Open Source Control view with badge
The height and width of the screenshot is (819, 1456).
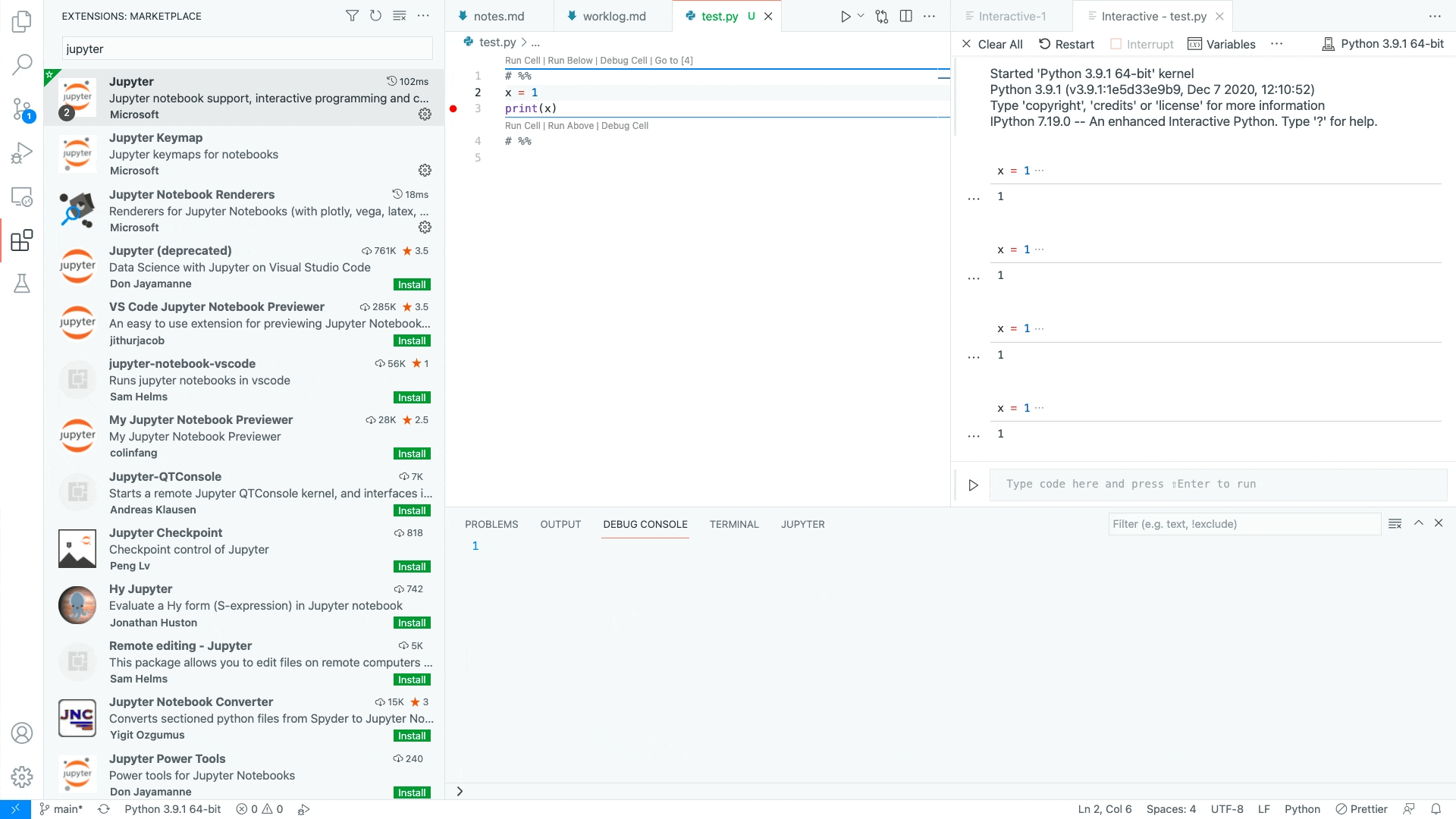[22, 109]
